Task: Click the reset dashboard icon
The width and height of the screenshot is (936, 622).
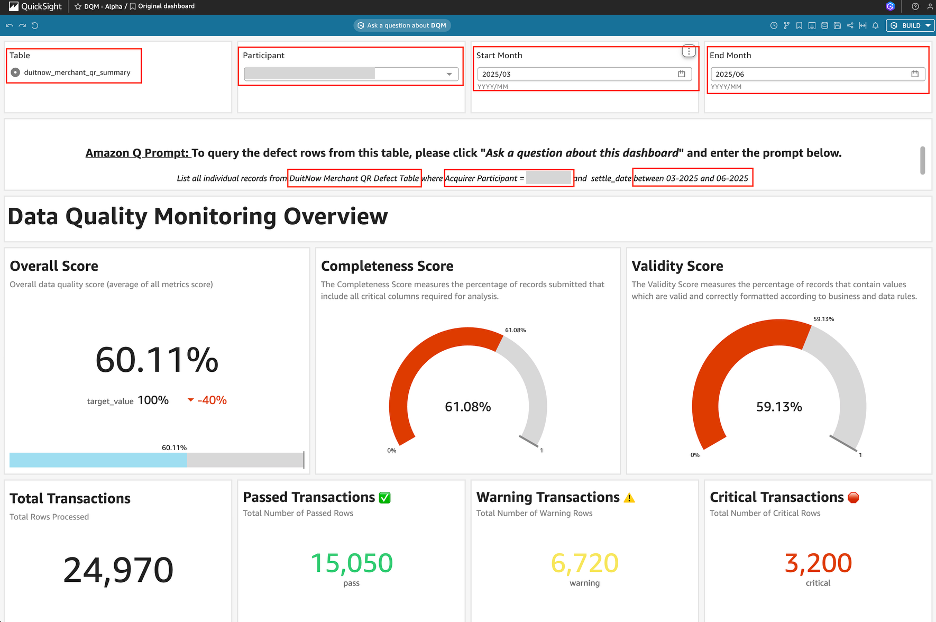Action: 35,25
